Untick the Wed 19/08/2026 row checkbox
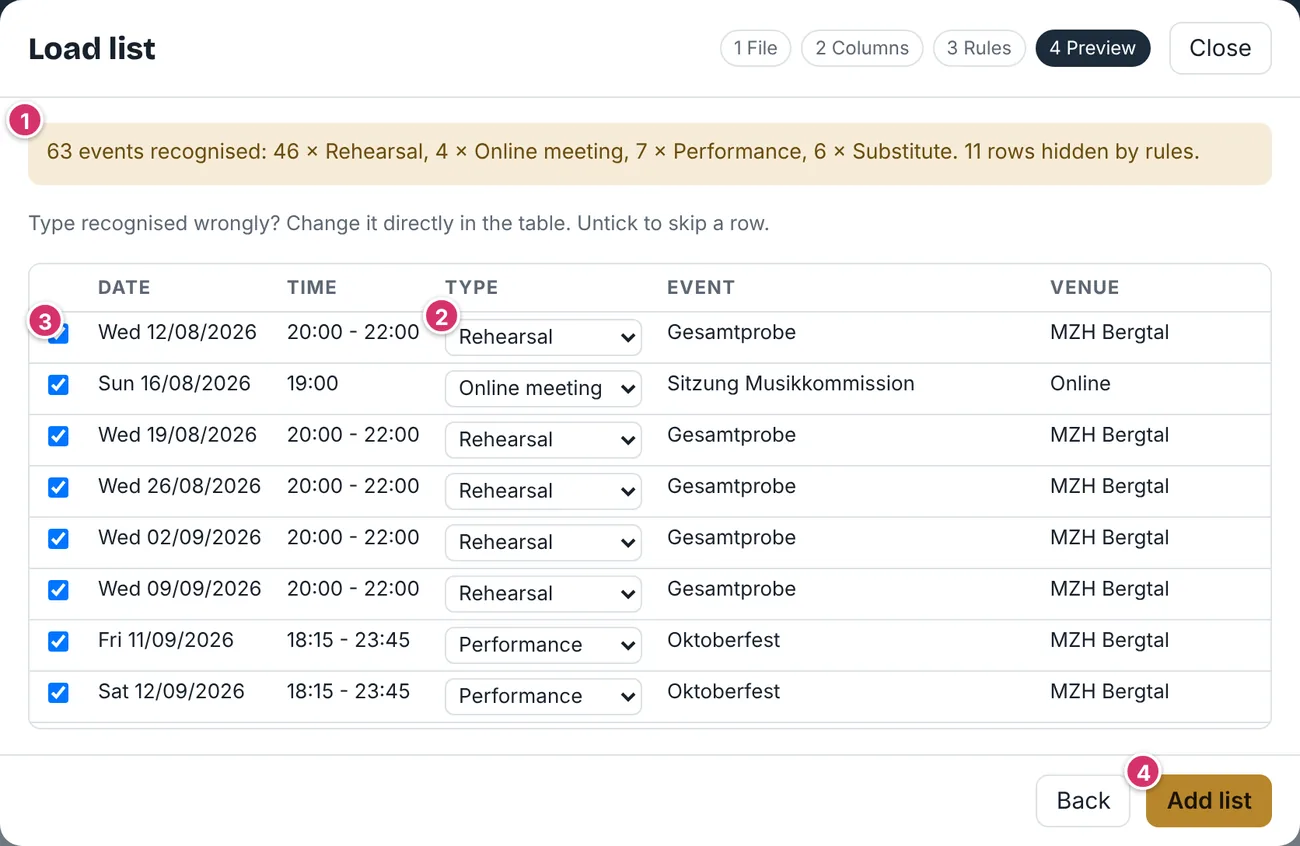The height and width of the screenshot is (846, 1300). [59, 436]
